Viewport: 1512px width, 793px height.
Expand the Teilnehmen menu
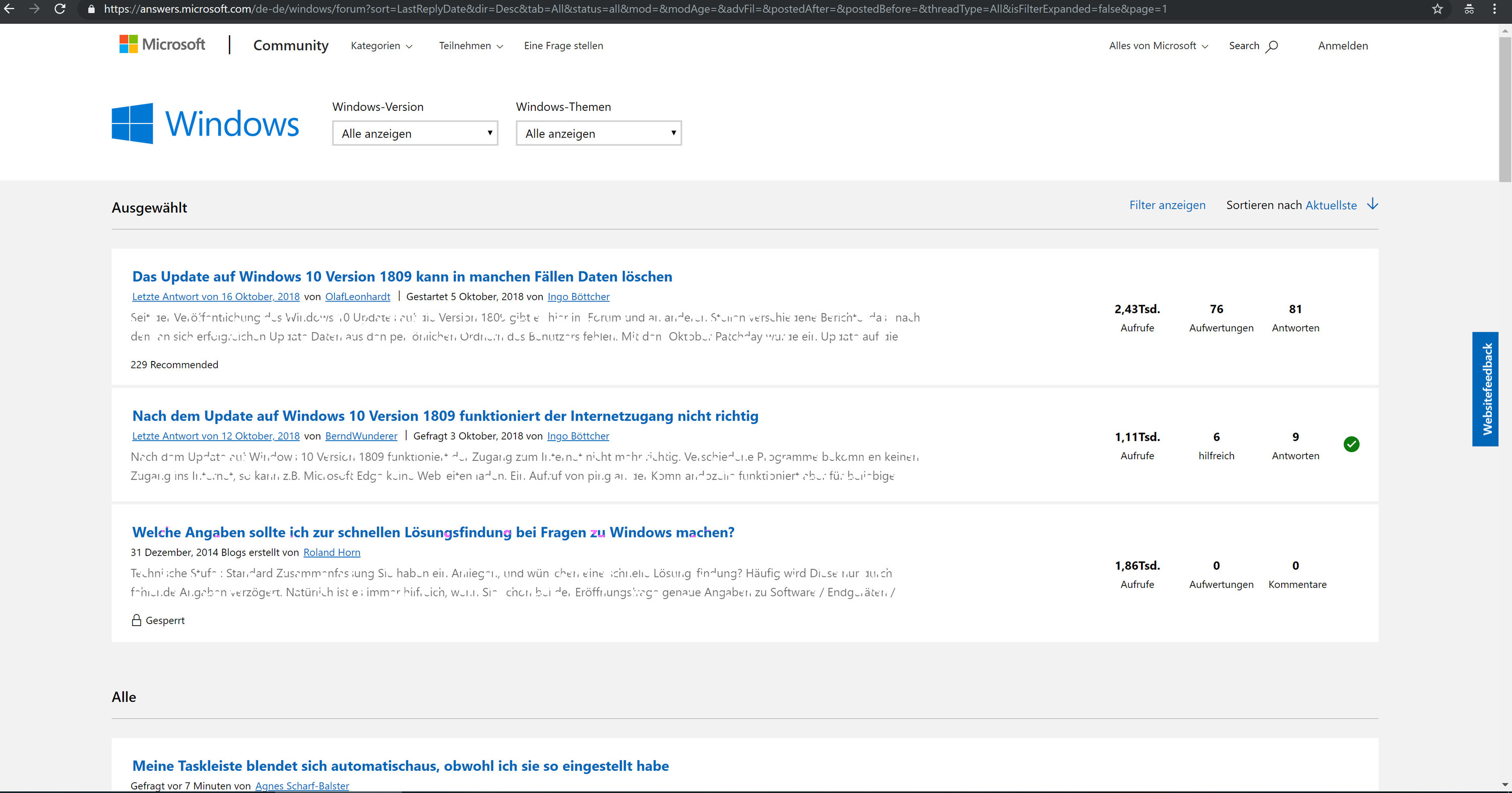point(471,46)
